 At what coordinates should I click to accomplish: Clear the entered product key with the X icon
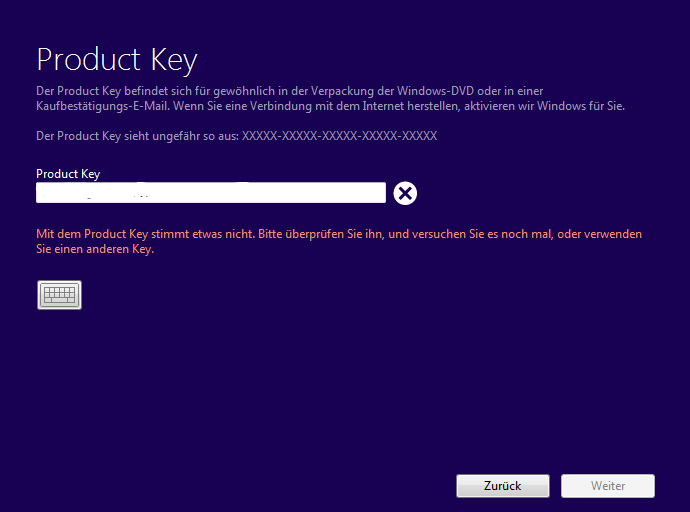click(x=405, y=193)
